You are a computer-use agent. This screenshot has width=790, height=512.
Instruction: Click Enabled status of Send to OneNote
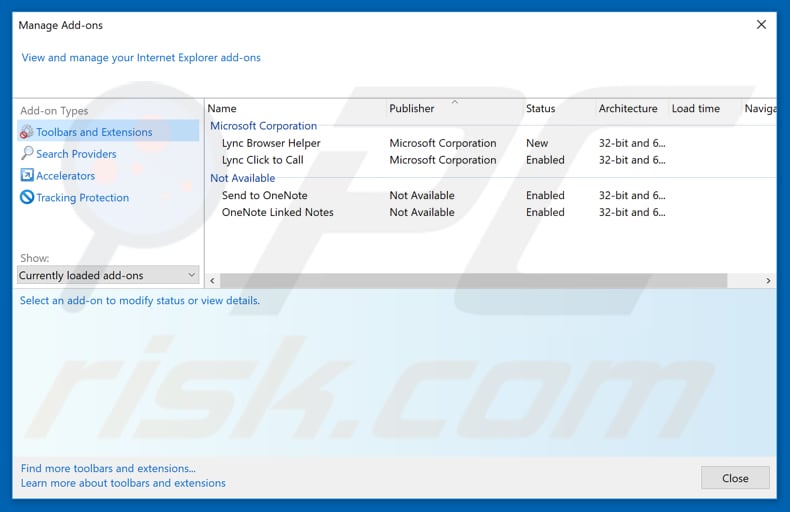point(545,196)
